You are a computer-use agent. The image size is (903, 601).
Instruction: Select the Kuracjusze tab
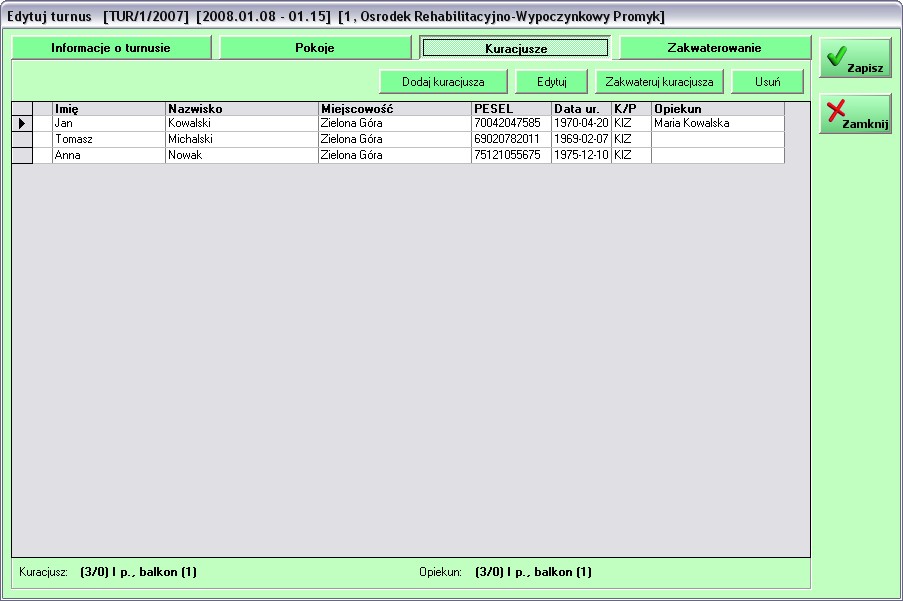pos(515,48)
